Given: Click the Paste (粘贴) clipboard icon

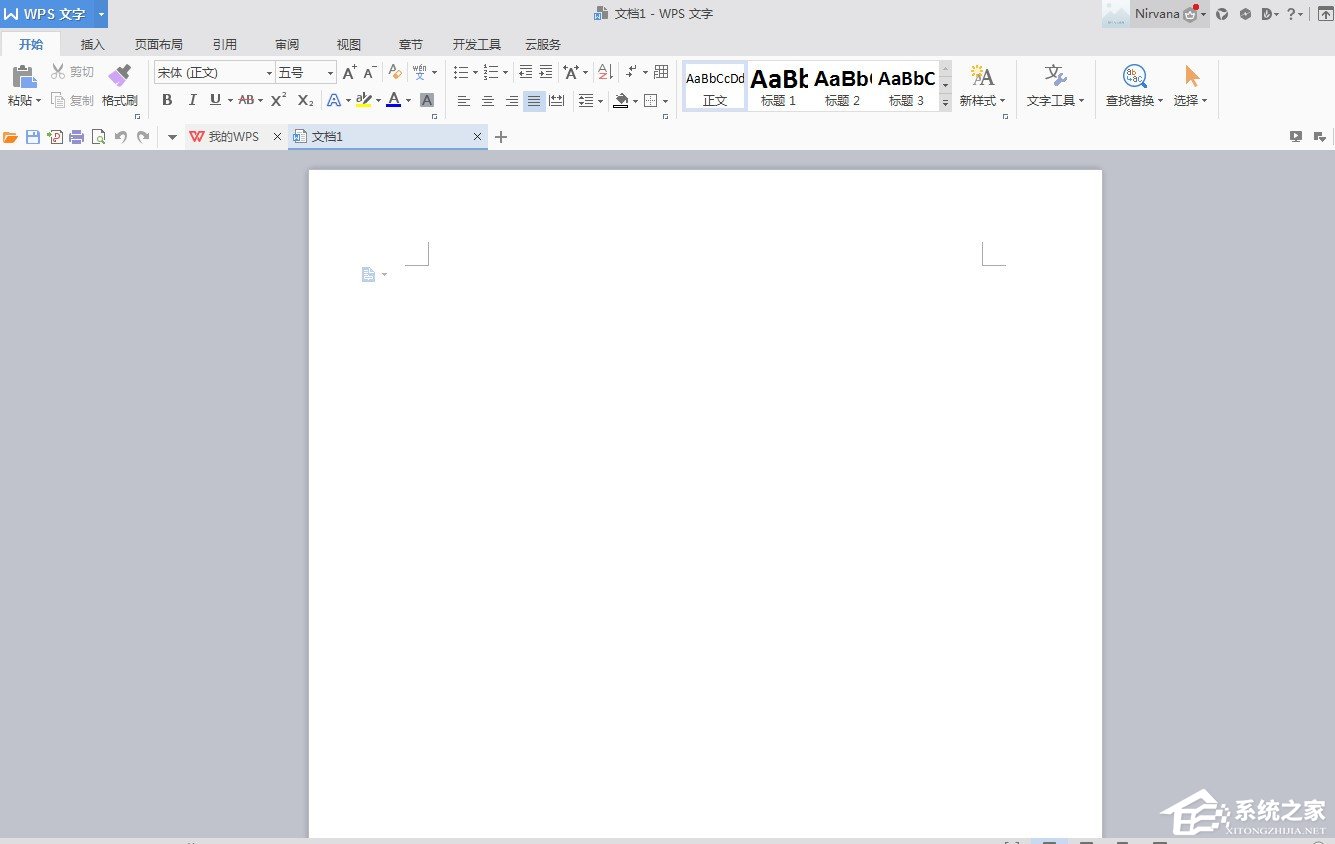Looking at the screenshot, I should click(x=24, y=76).
